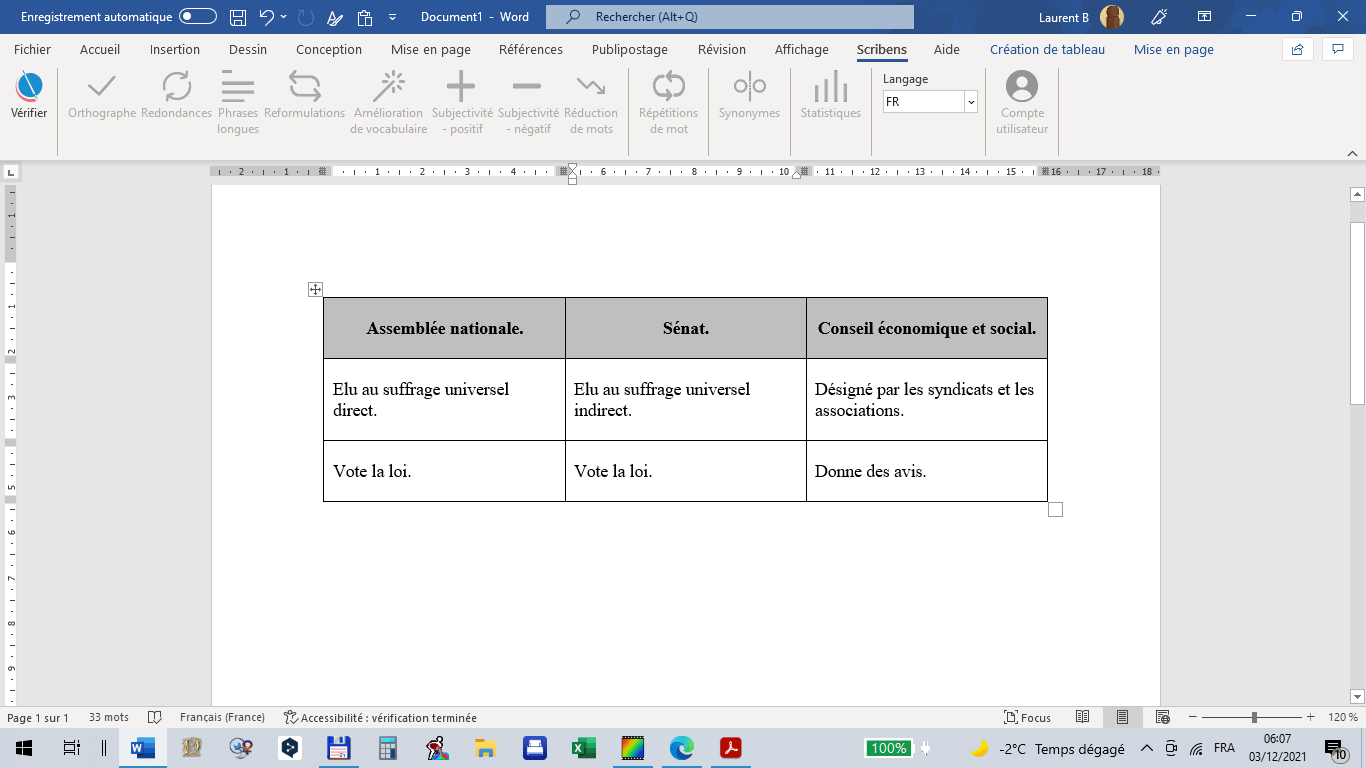The width and height of the screenshot is (1366, 768).
Task: Open Microsoft Edge from the taskbar
Action: [x=681, y=748]
